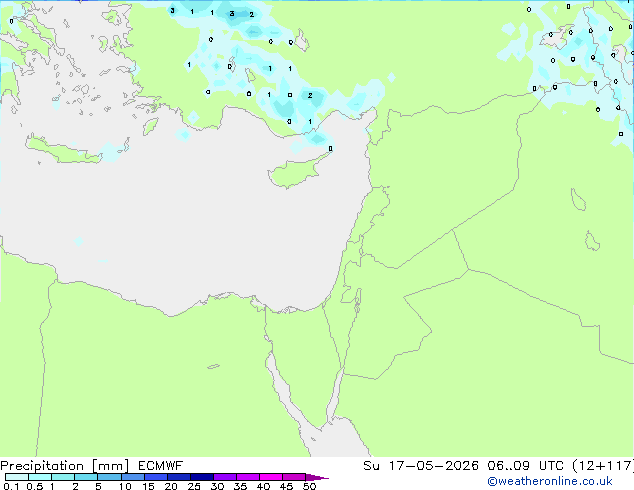The width and height of the screenshot is (634, 490).
Task: Select the 15–20 mm blue legend swatch
Action: pyautogui.click(x=155, y=477)
